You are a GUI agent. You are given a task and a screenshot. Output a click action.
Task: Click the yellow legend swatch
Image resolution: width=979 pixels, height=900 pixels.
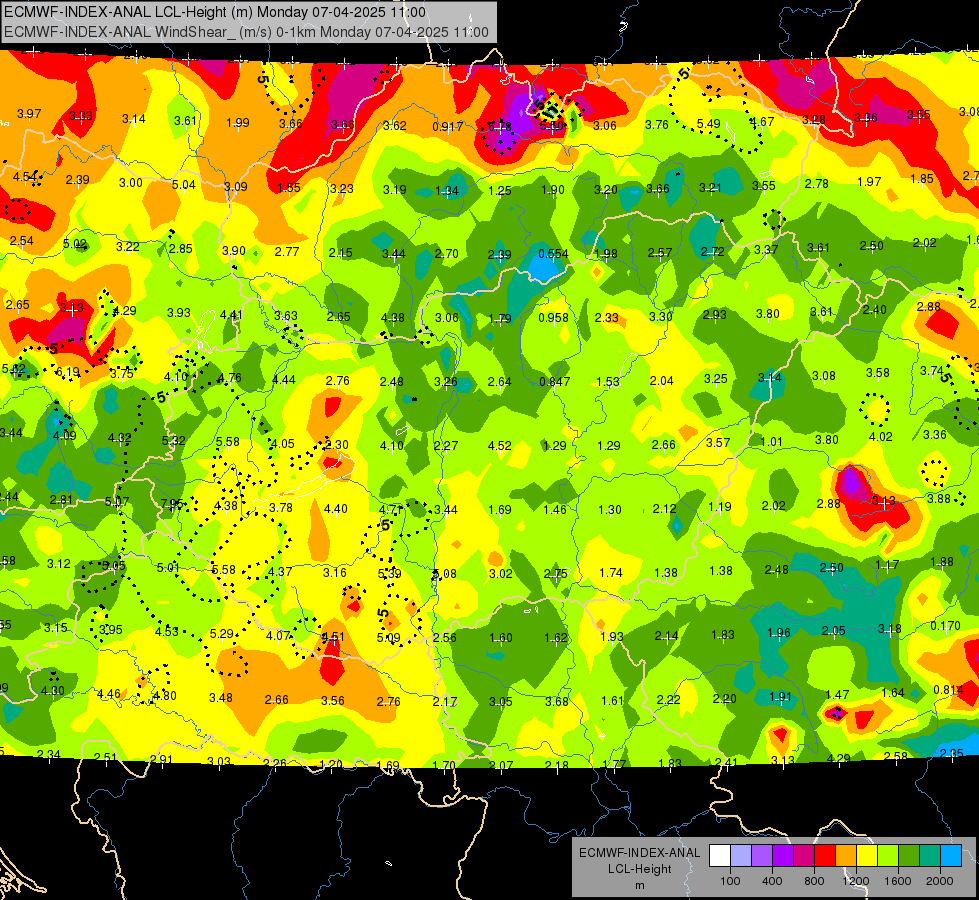coord(867,856)
